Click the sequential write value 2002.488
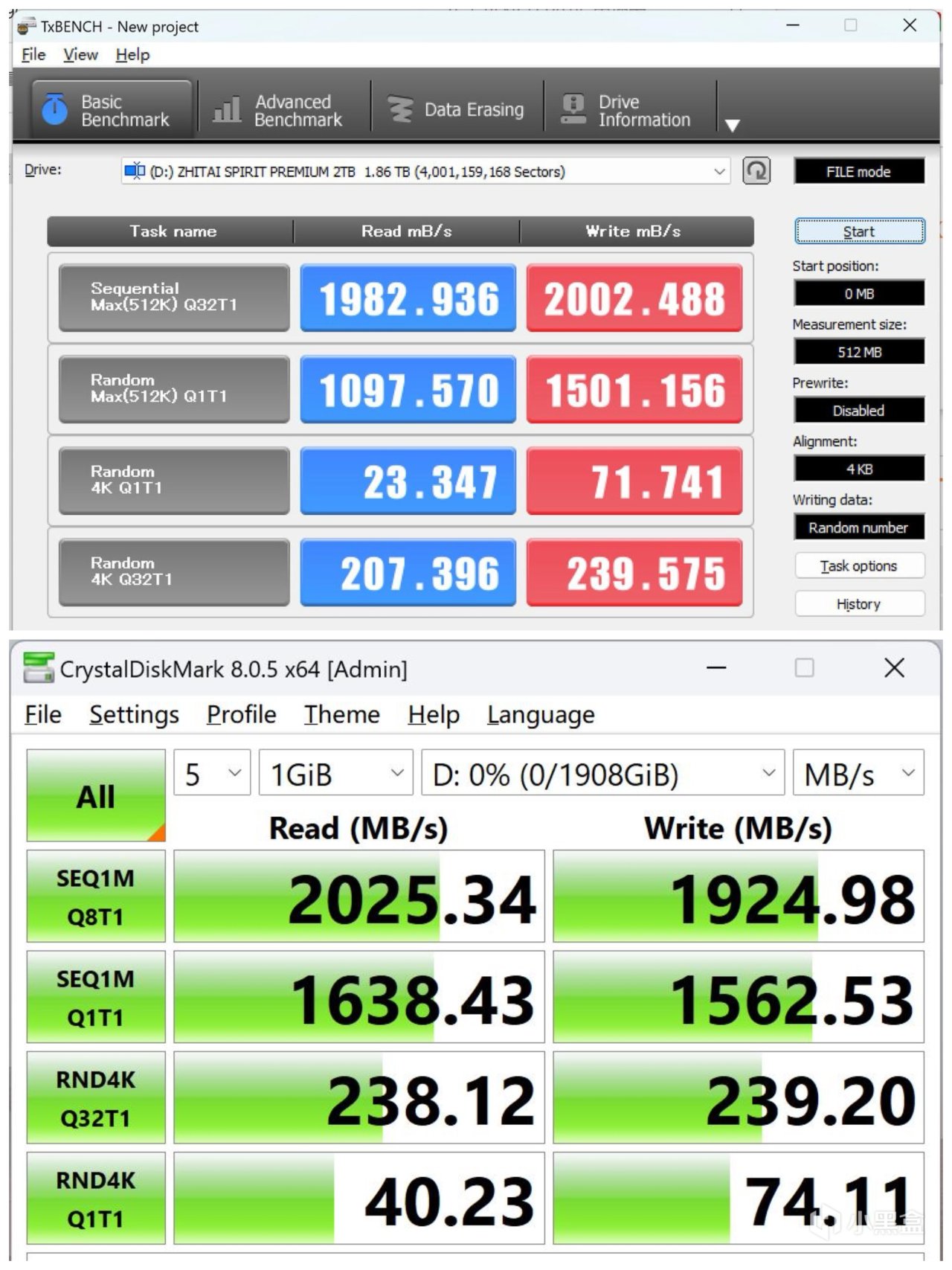Viewport: 952px width, 1270px height. (x=634, y=298)
